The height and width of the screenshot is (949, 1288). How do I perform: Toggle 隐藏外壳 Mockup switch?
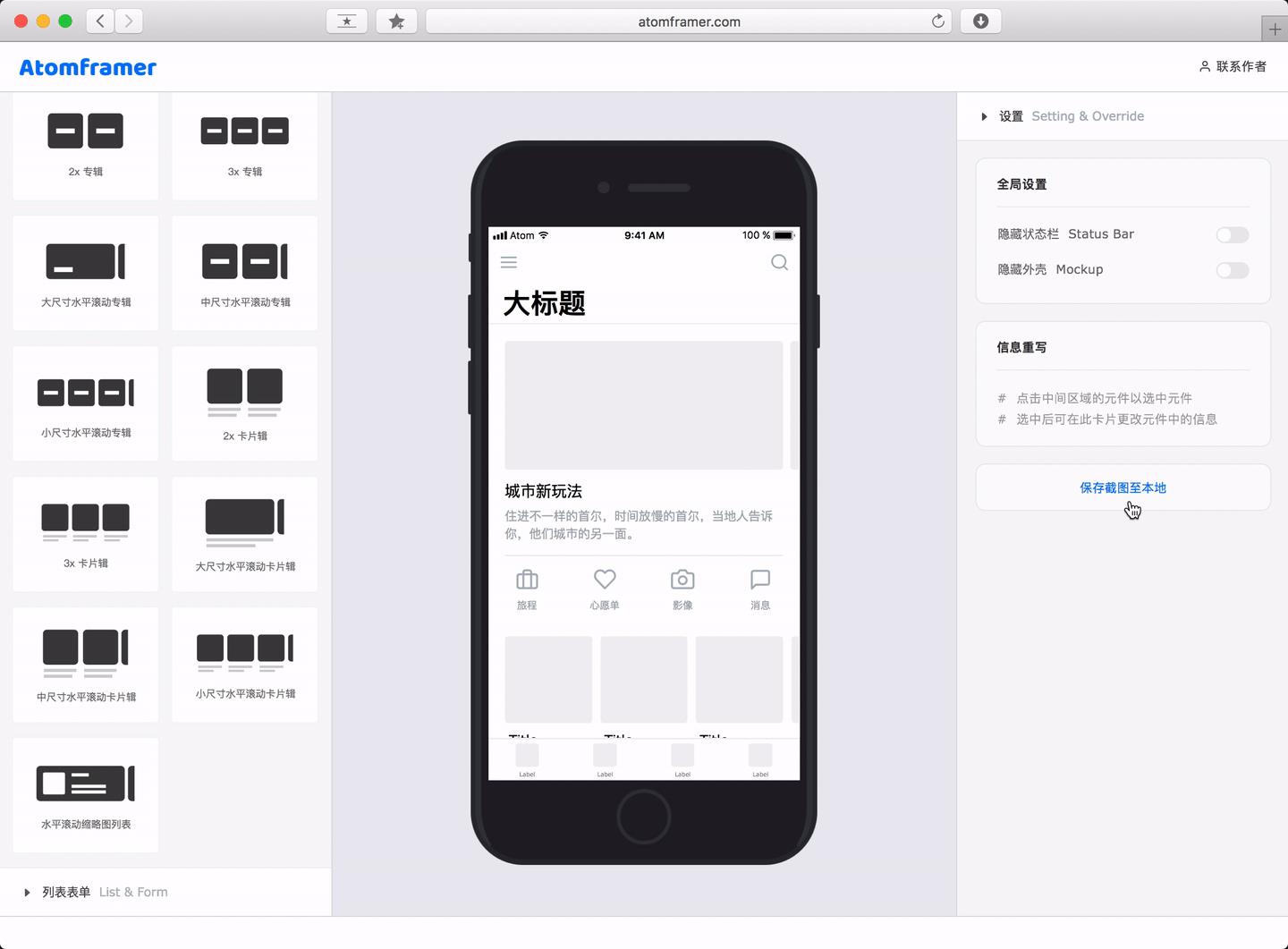(x=1232, y=270)
